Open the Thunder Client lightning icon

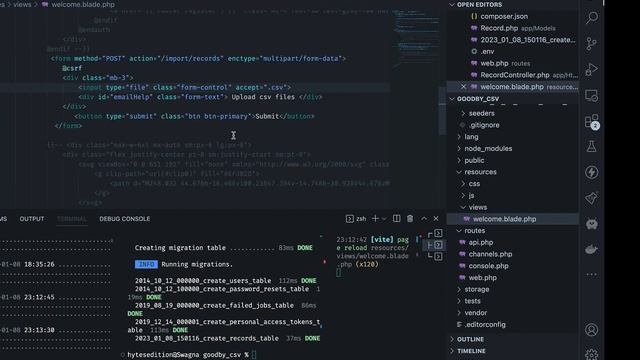tap(592, 172)
